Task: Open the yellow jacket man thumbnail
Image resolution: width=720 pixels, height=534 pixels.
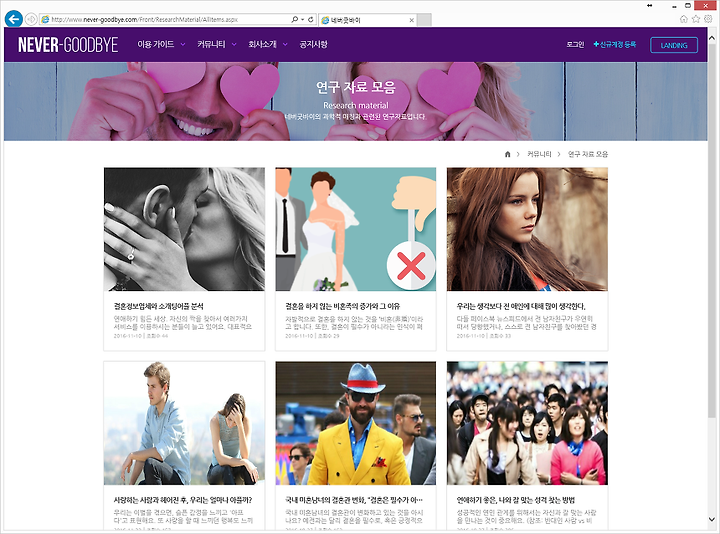Action: (x=355, y=423)
